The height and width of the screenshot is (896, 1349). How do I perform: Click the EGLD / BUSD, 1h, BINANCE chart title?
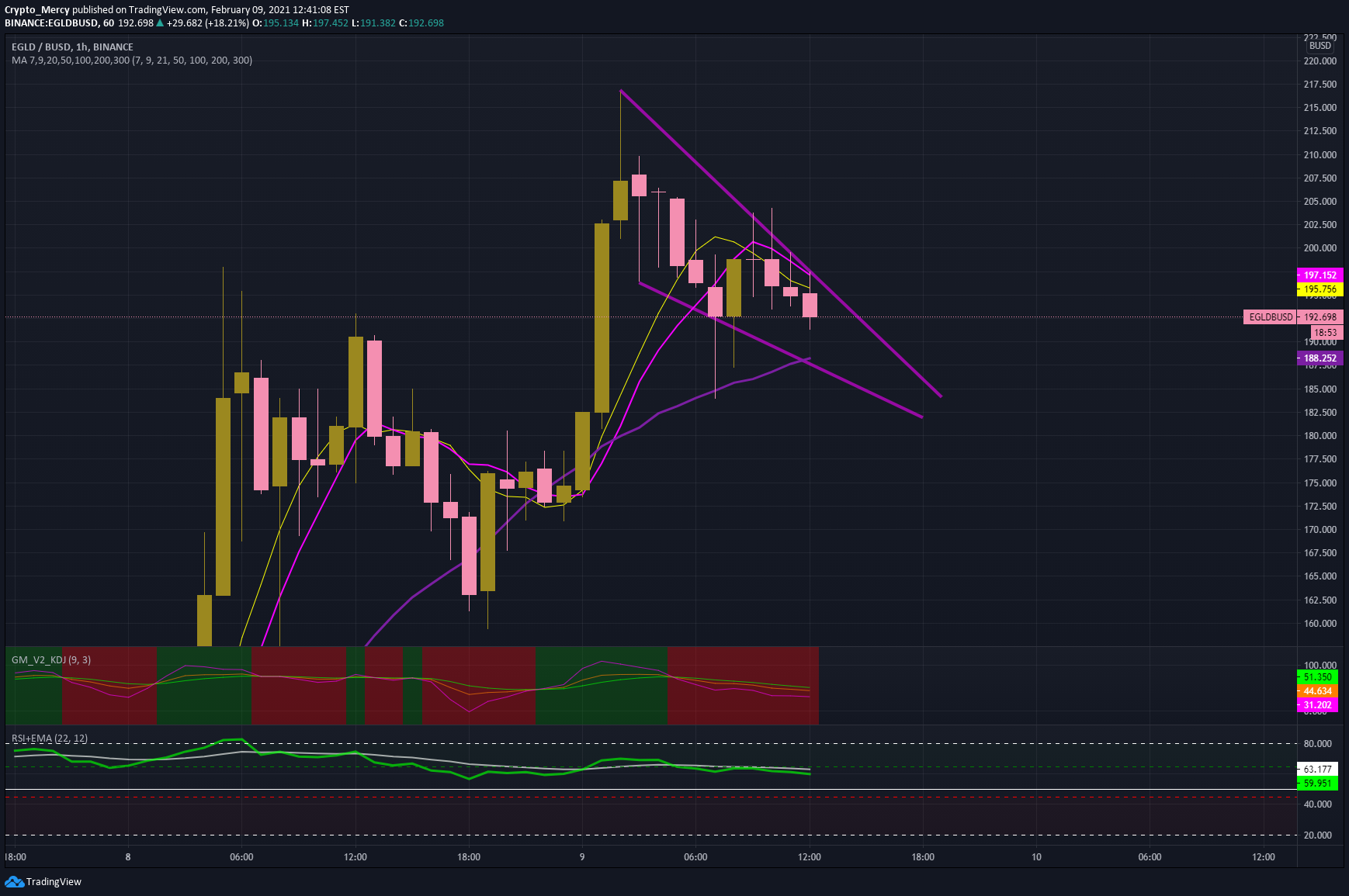tap(72, 47)
